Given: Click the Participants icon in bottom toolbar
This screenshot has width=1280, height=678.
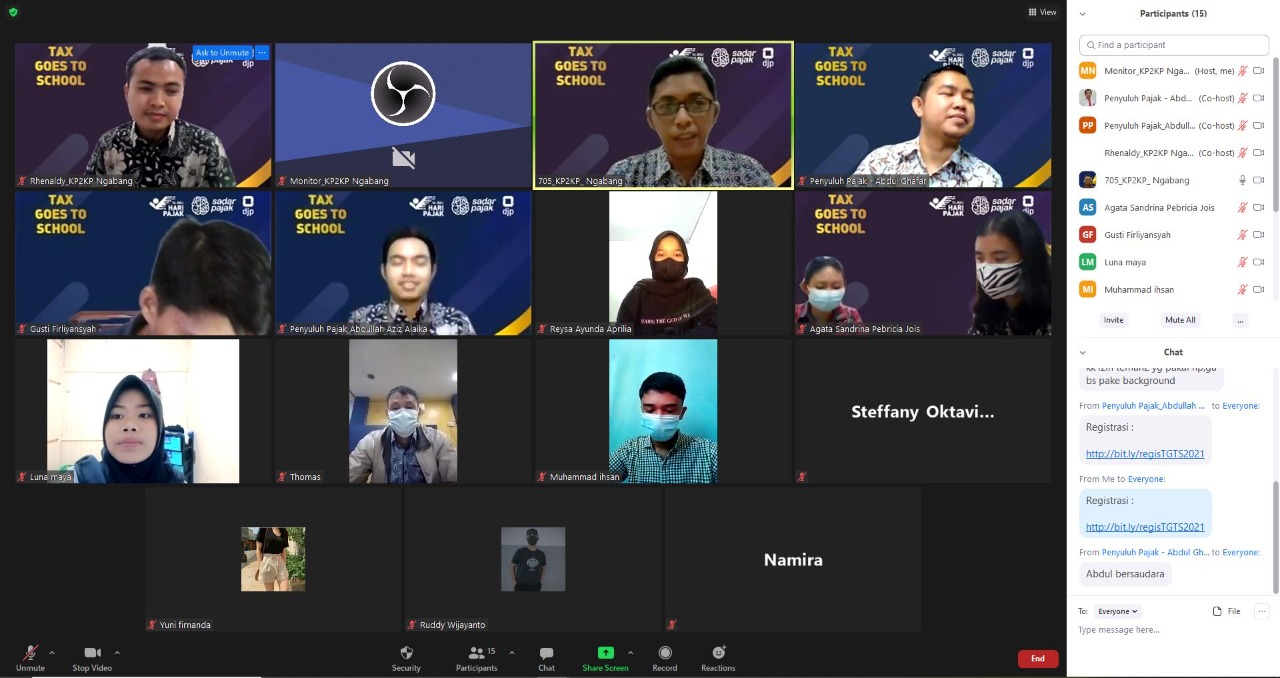Looking at the screenshot, I should pos(478,657).
